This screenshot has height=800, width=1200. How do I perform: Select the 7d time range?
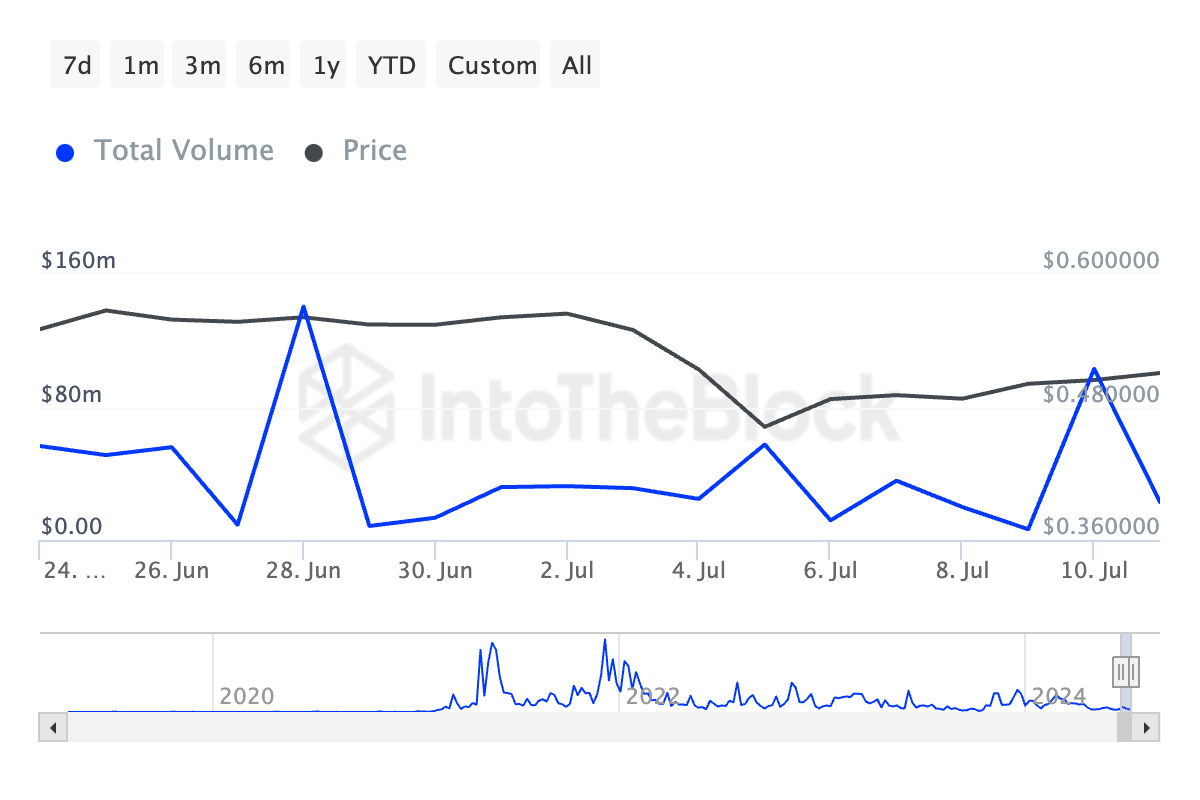[76, 65]
